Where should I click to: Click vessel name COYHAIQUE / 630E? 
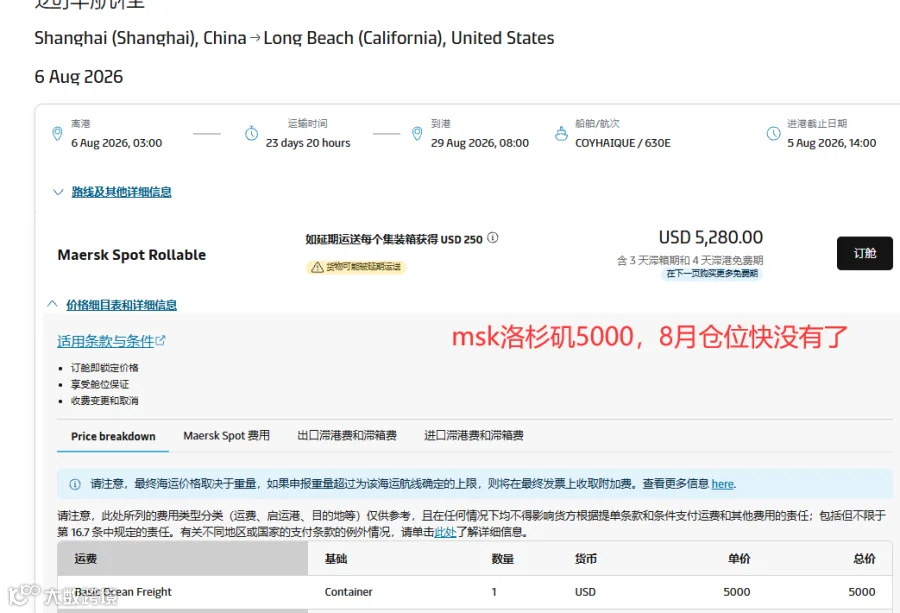[x=623, y=143]
